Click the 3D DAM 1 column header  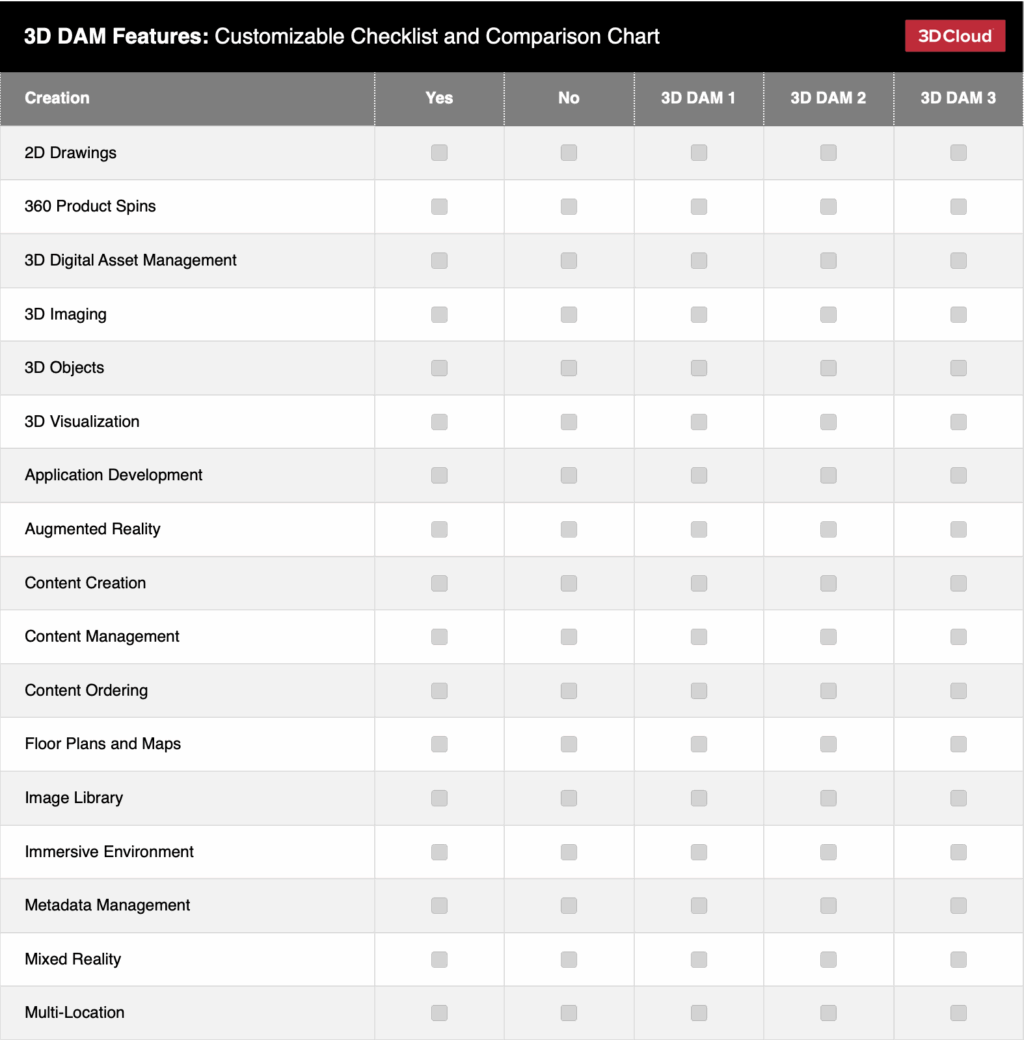(x=698, y=98)
